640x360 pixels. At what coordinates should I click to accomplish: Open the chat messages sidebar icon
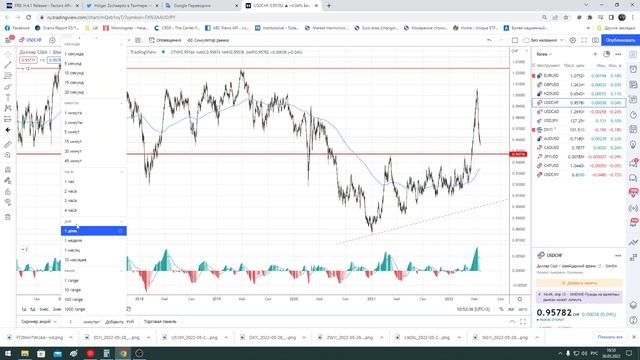click(x=633, y=178)
